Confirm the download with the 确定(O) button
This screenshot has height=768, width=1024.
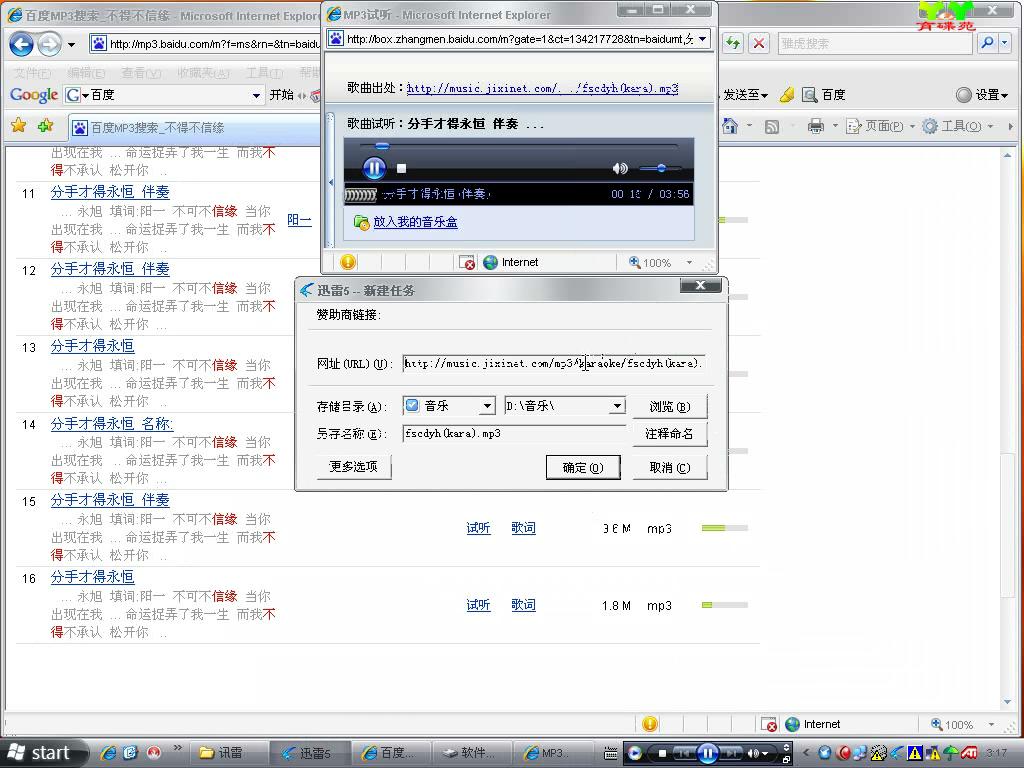click(583, 468)
